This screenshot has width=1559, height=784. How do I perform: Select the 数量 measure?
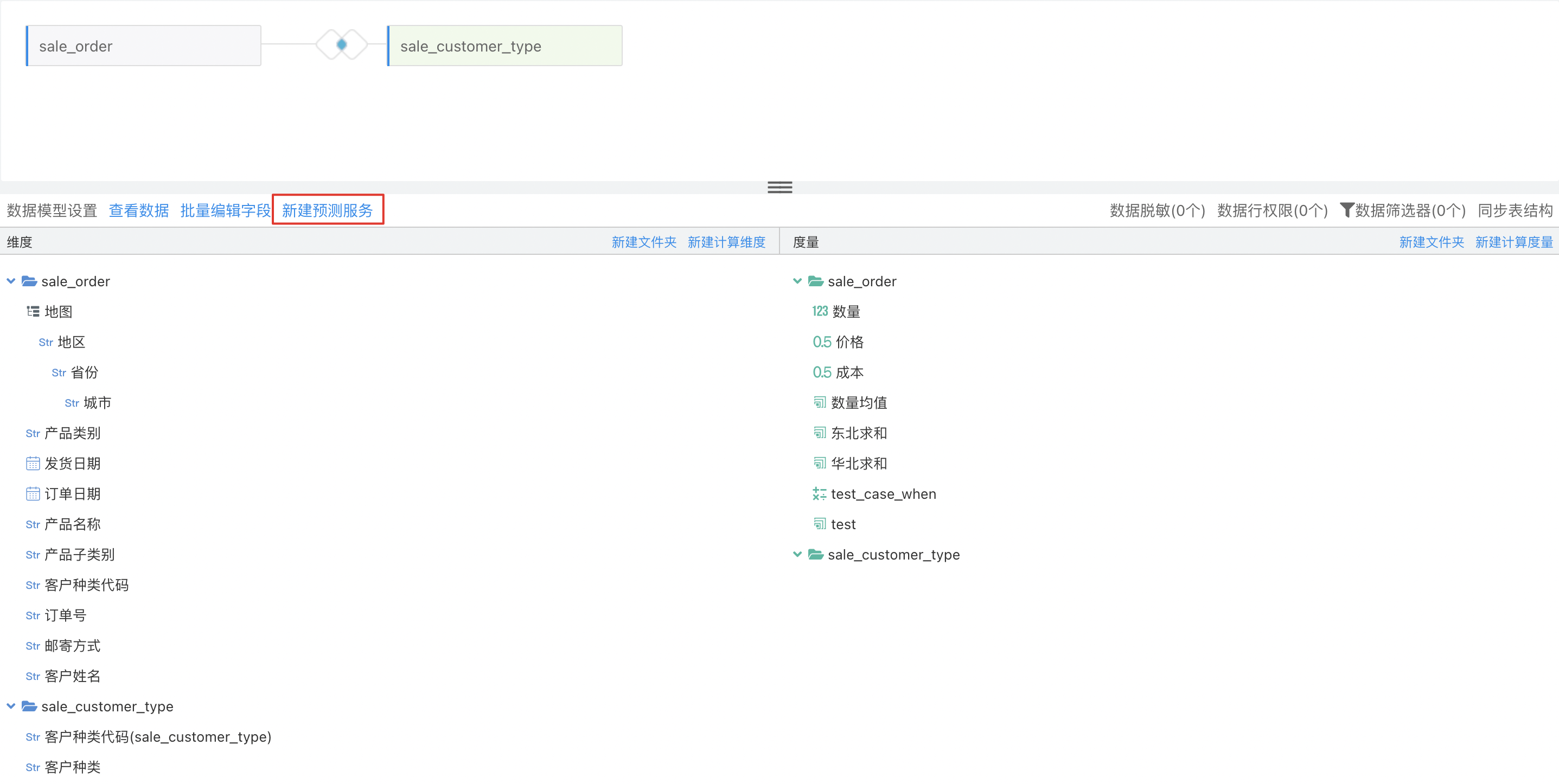(x=846, y=312)
